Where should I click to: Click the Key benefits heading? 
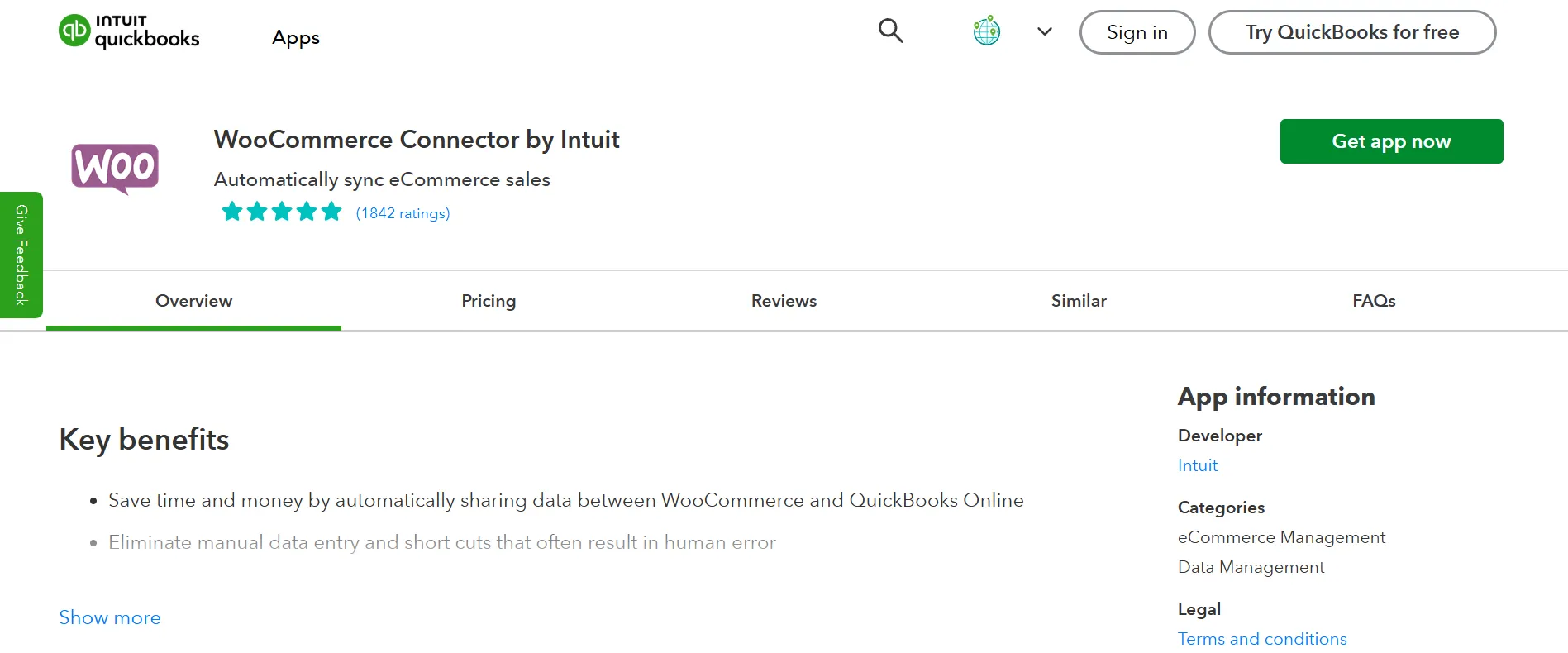pos(144,440)
